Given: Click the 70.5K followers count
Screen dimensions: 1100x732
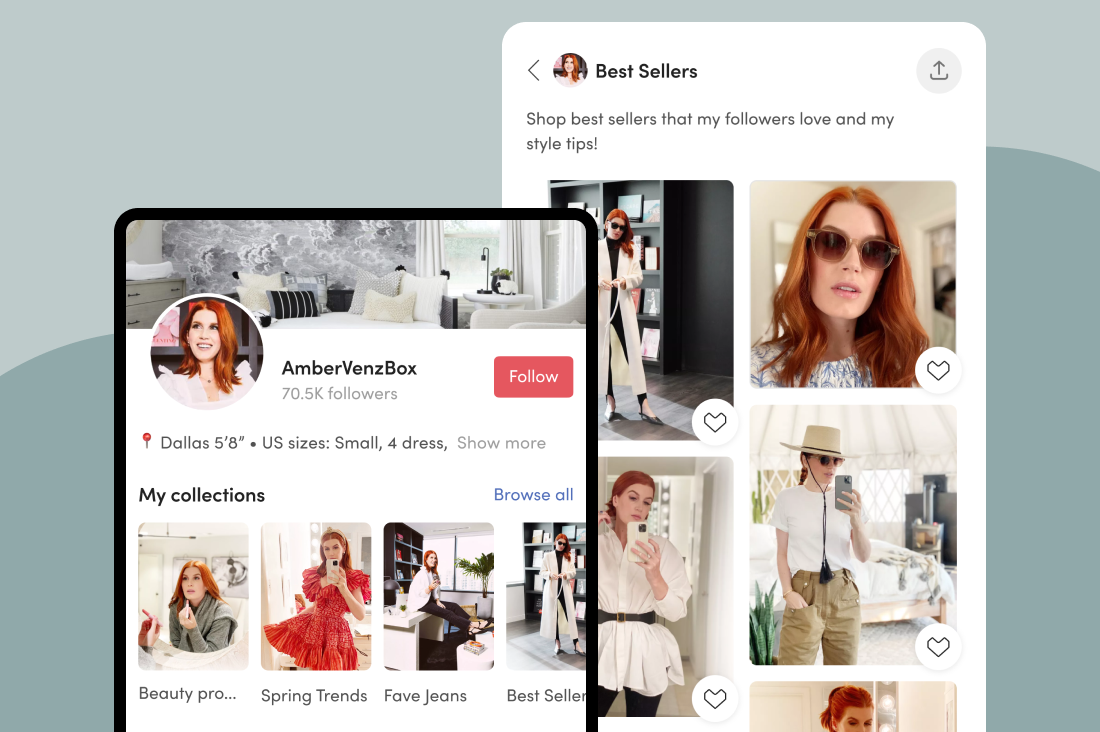Looking at the screenshot, I should [x=340, y=394].
